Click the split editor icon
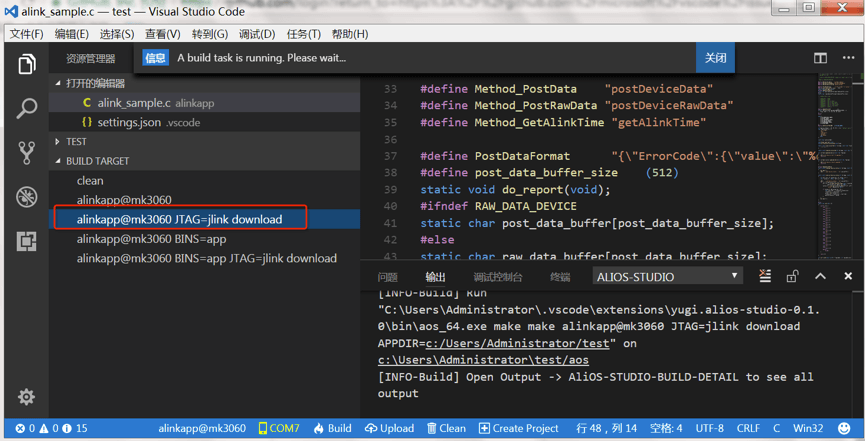Image resolution: width=865 pixels, height=441 pixels. point(820,58)
